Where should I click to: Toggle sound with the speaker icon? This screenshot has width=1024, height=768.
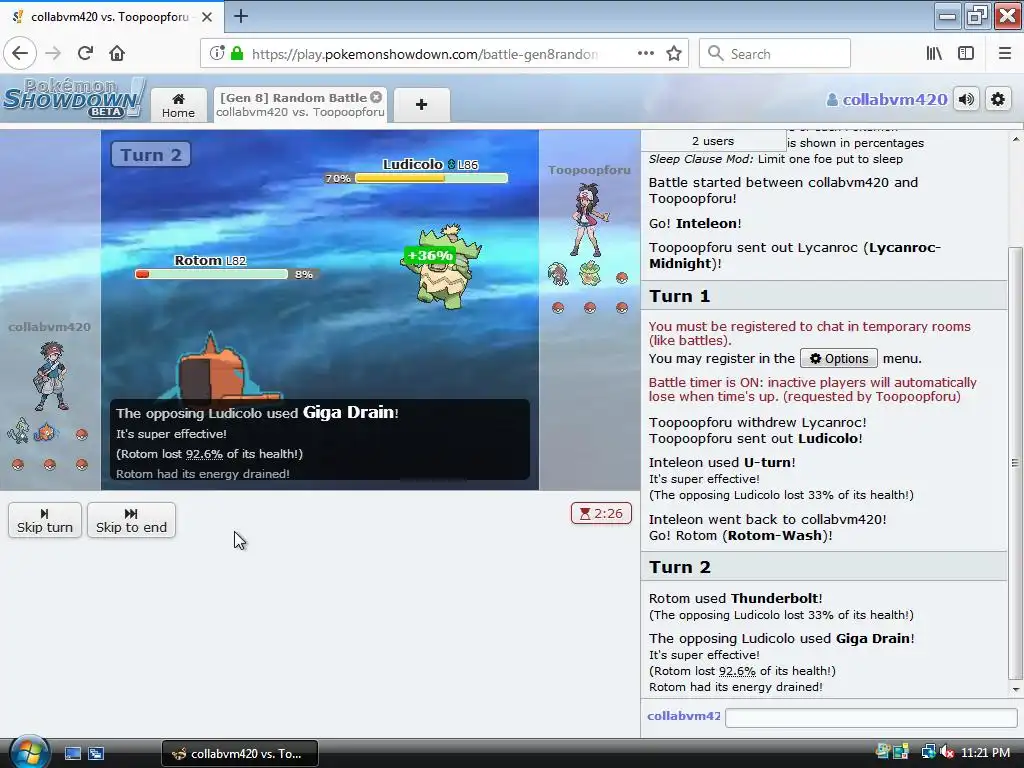click(966, 99)
